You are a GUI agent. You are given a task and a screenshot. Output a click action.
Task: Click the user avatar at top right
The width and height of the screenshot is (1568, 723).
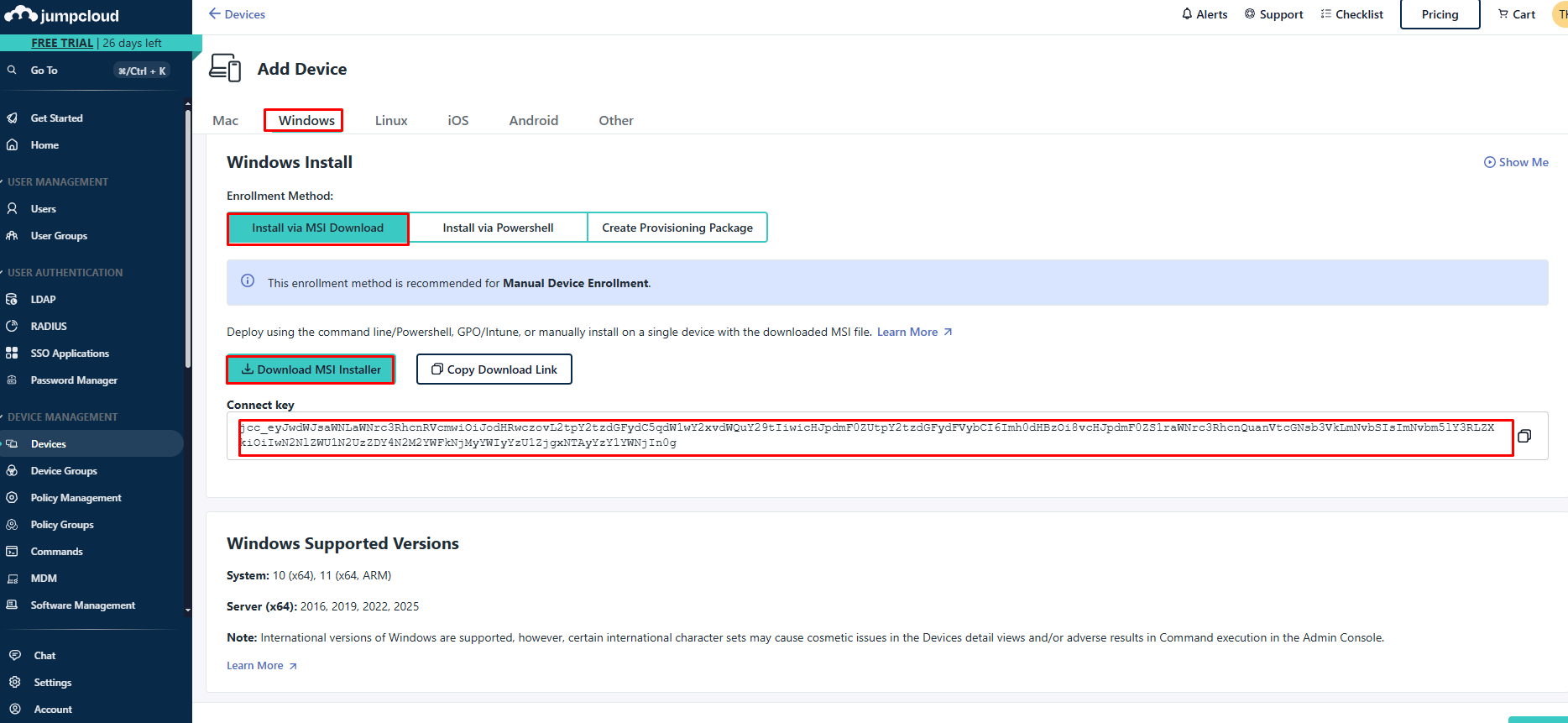coord(1560,14)
